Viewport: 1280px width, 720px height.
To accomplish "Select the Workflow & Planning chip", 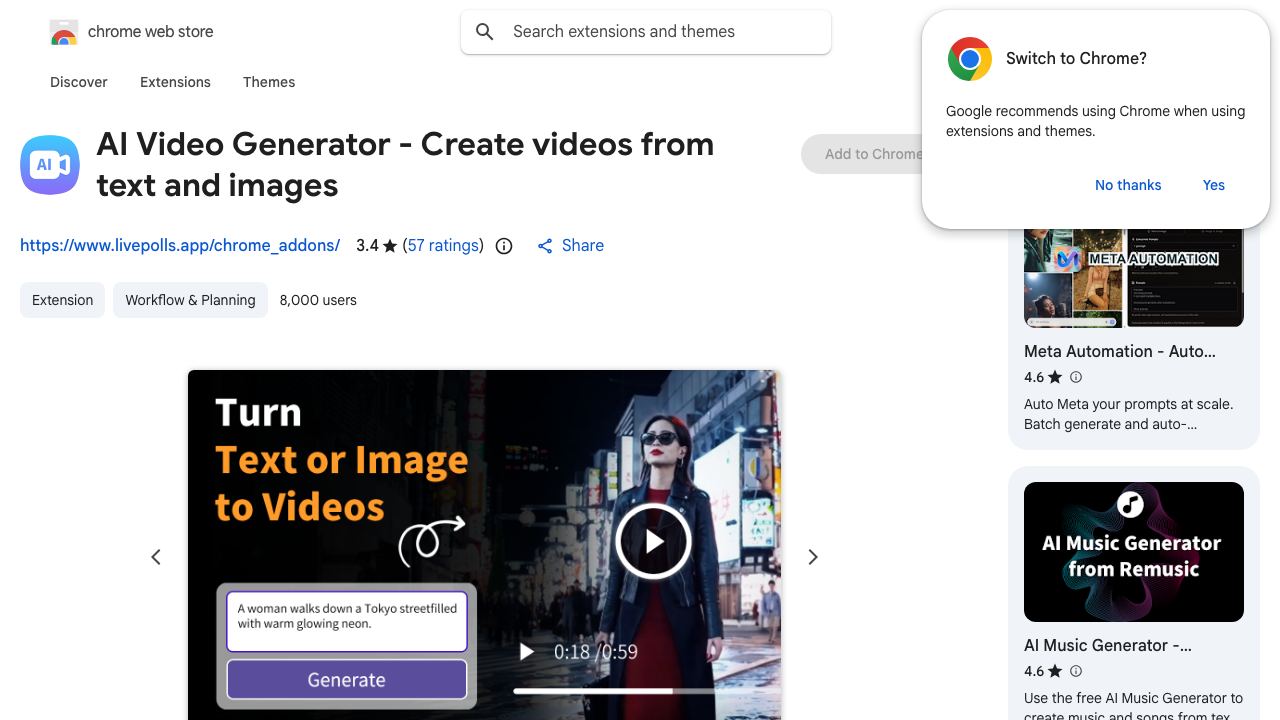I will pyautogui.click(x=190, y=300).
